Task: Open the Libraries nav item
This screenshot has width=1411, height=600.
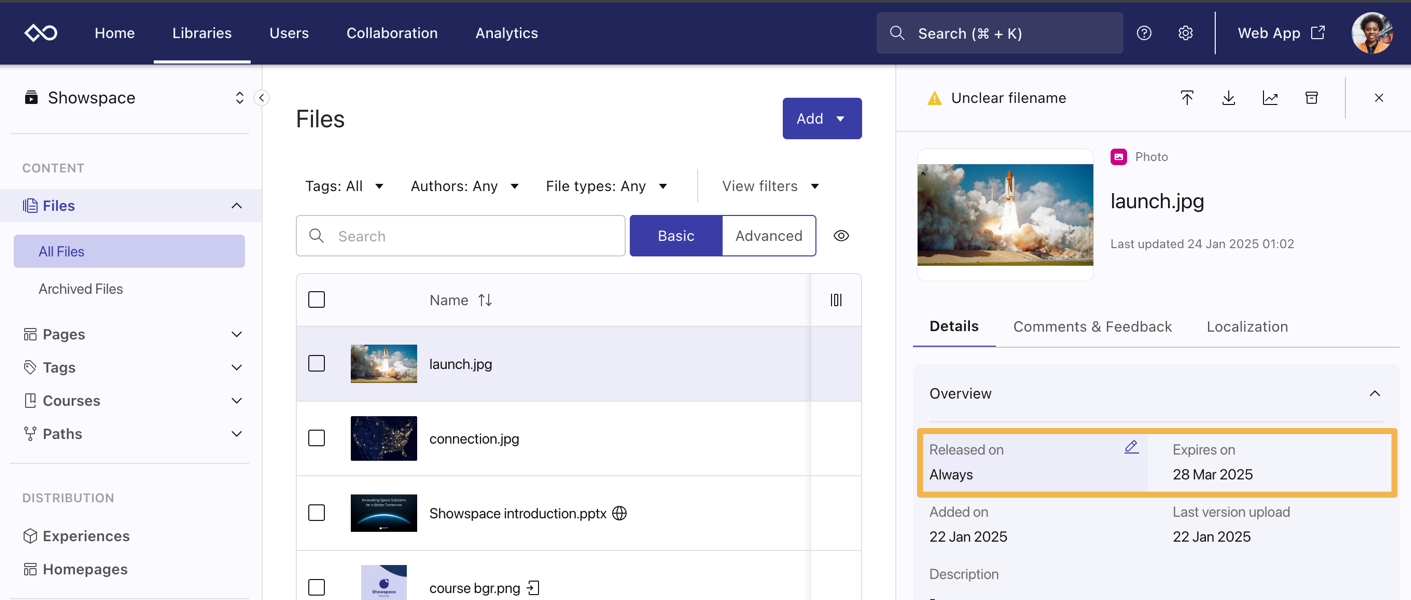Action: pyautogui.click(x=202, y=33)
